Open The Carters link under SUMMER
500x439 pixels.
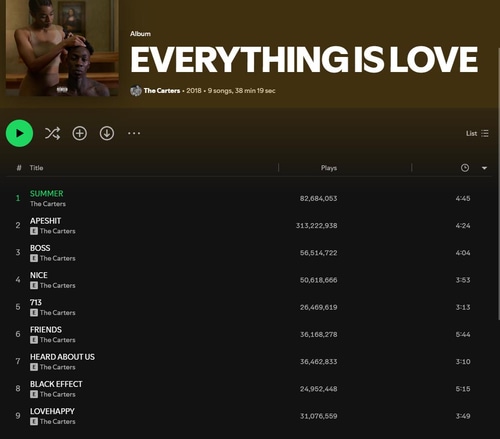(x=48, y=204)
